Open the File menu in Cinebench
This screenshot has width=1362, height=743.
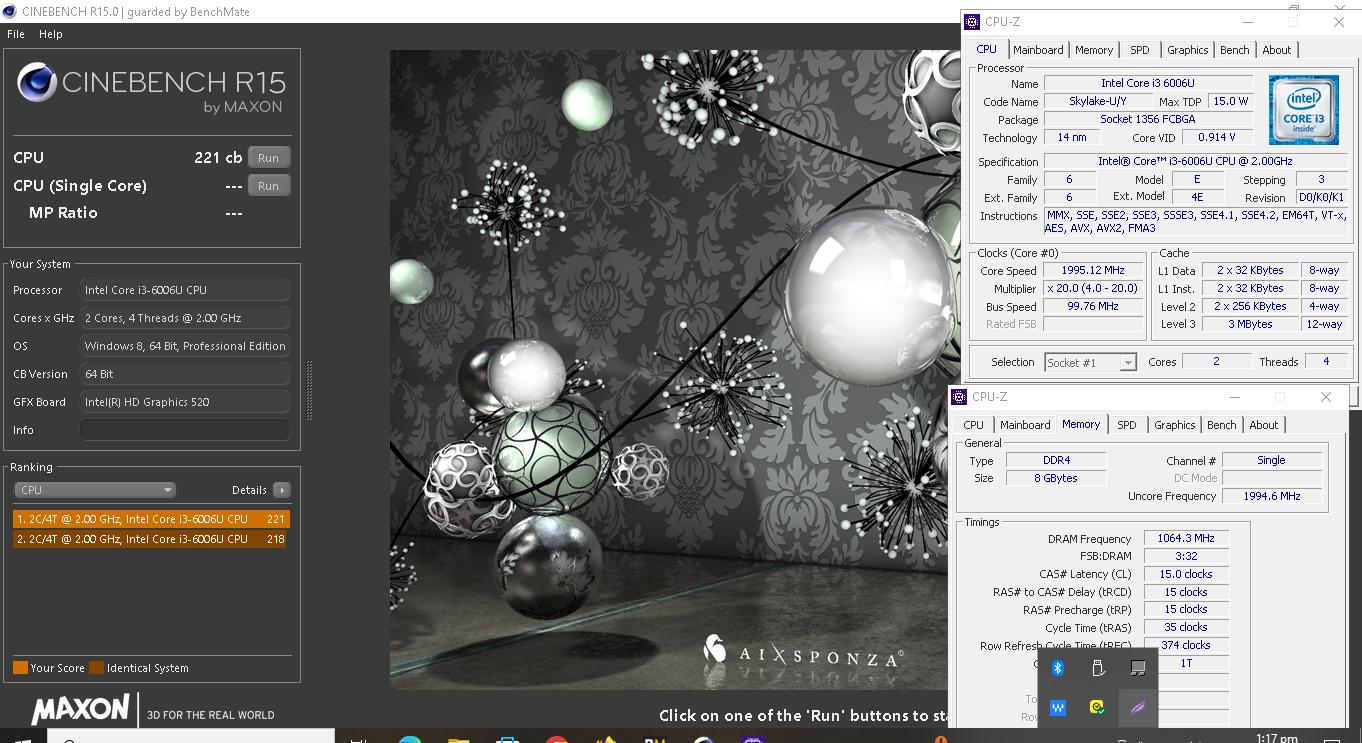(16, 34)
